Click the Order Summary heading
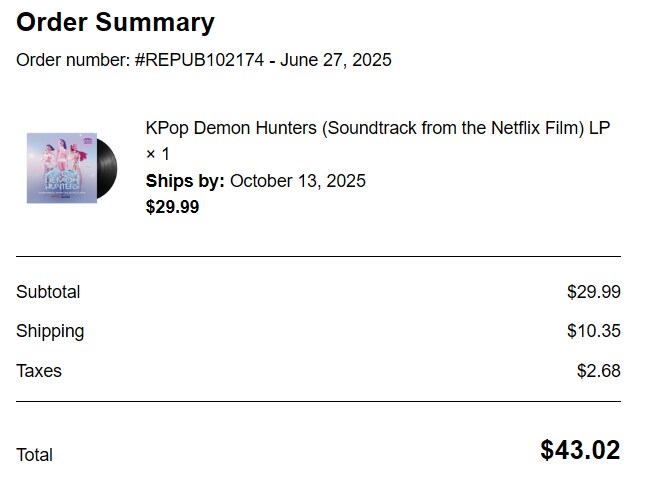The height and width of the screenshot is (501, 645). click(115, 22)
